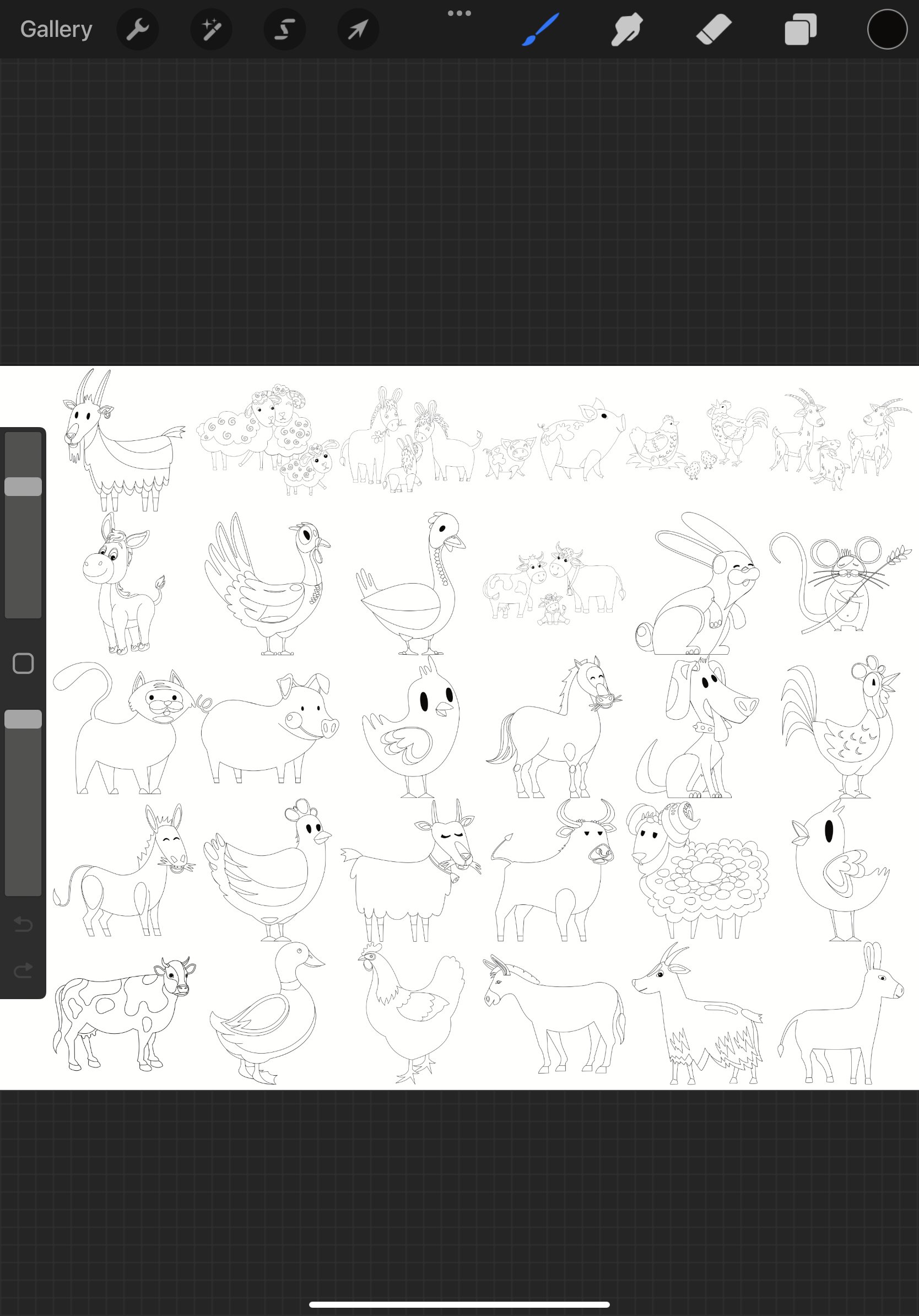Tap the iPad multitasking three-dots indicator
The width and height of the screenshot is (919, 1316).
[x=460, y=12]
